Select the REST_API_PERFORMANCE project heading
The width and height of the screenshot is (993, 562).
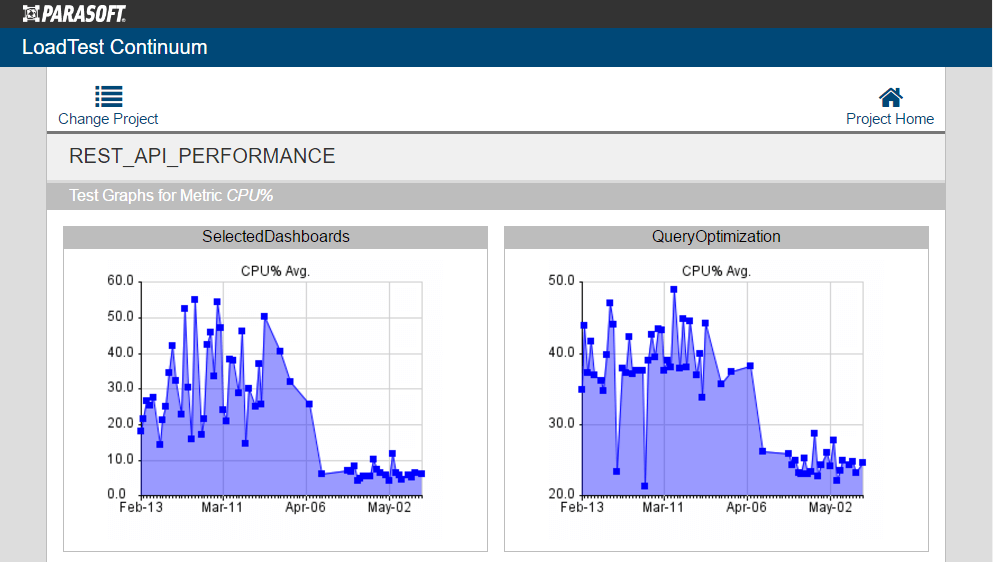coord(202,156)
